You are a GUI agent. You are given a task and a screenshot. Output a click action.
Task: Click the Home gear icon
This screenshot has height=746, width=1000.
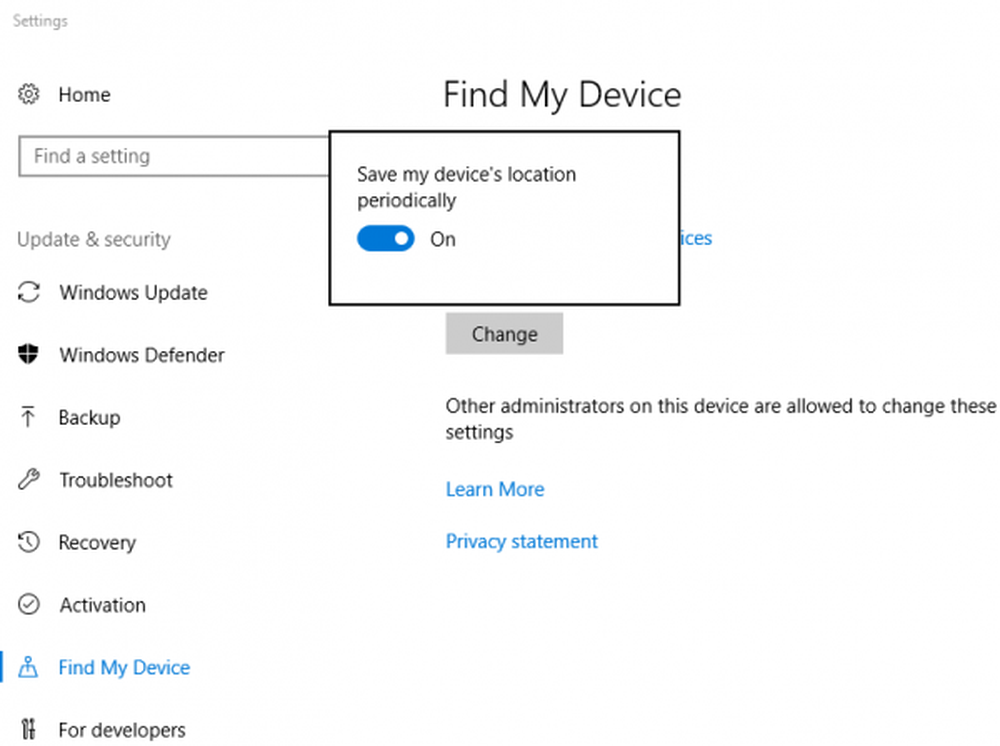(x=29, y=95)
